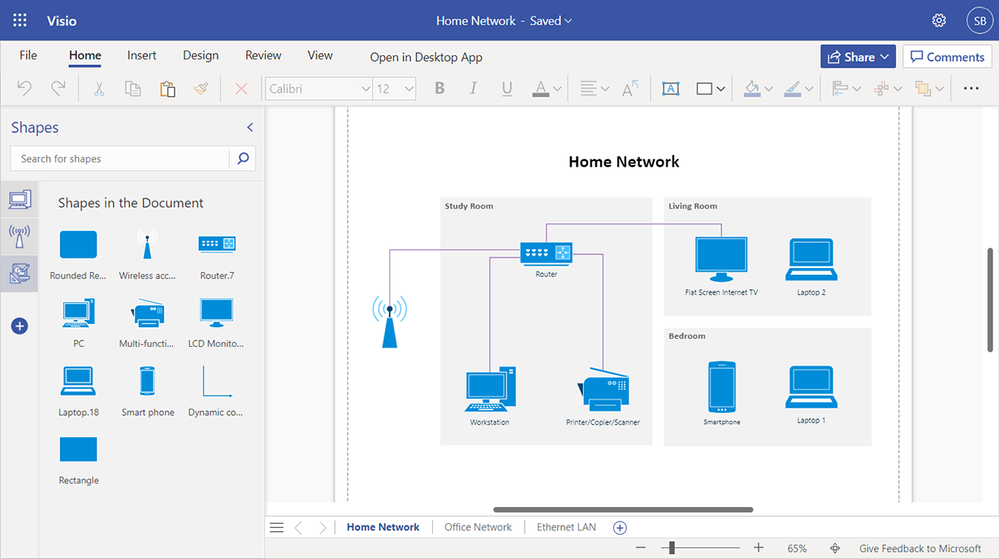Select the document shapes stencil sidebar icon
Screen dimensions: 999x559
pos(20,273)
